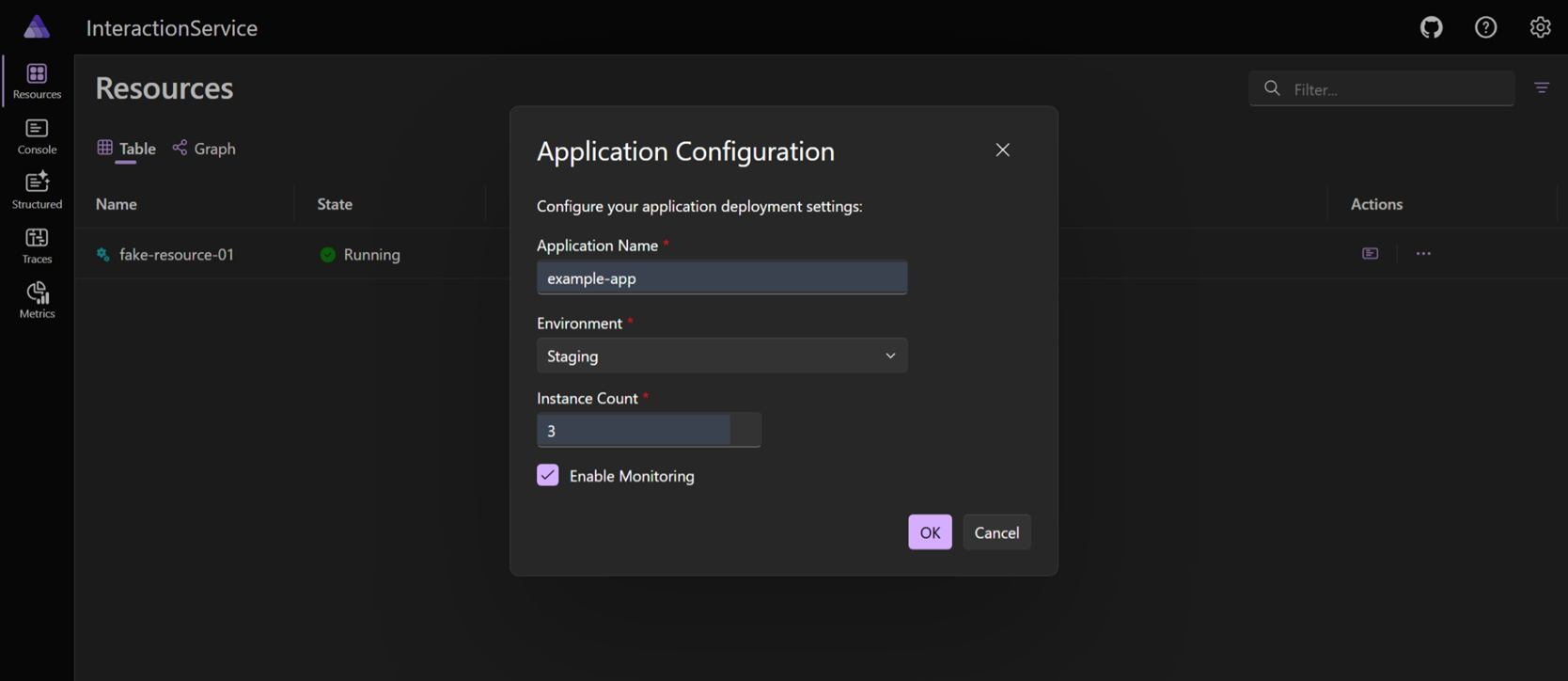Open the Help icon

pos(1485,27)
